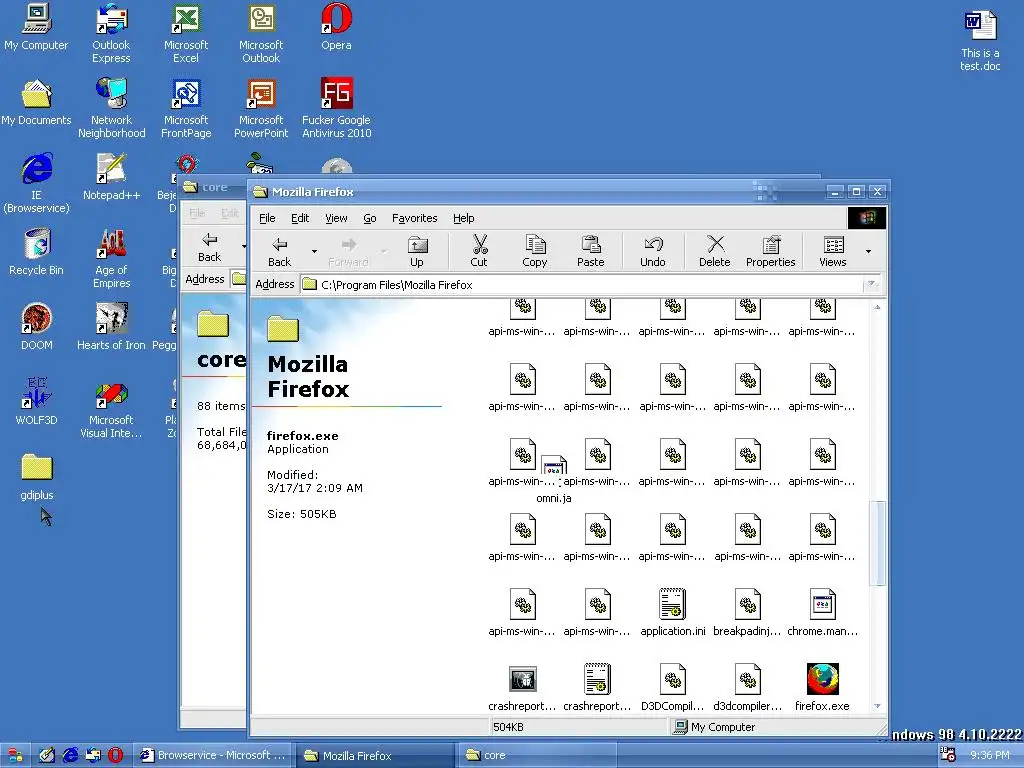Select the Microsoft Excel desktop shortcut
Screen dimensions: 1024x768
tap(186, 34)
